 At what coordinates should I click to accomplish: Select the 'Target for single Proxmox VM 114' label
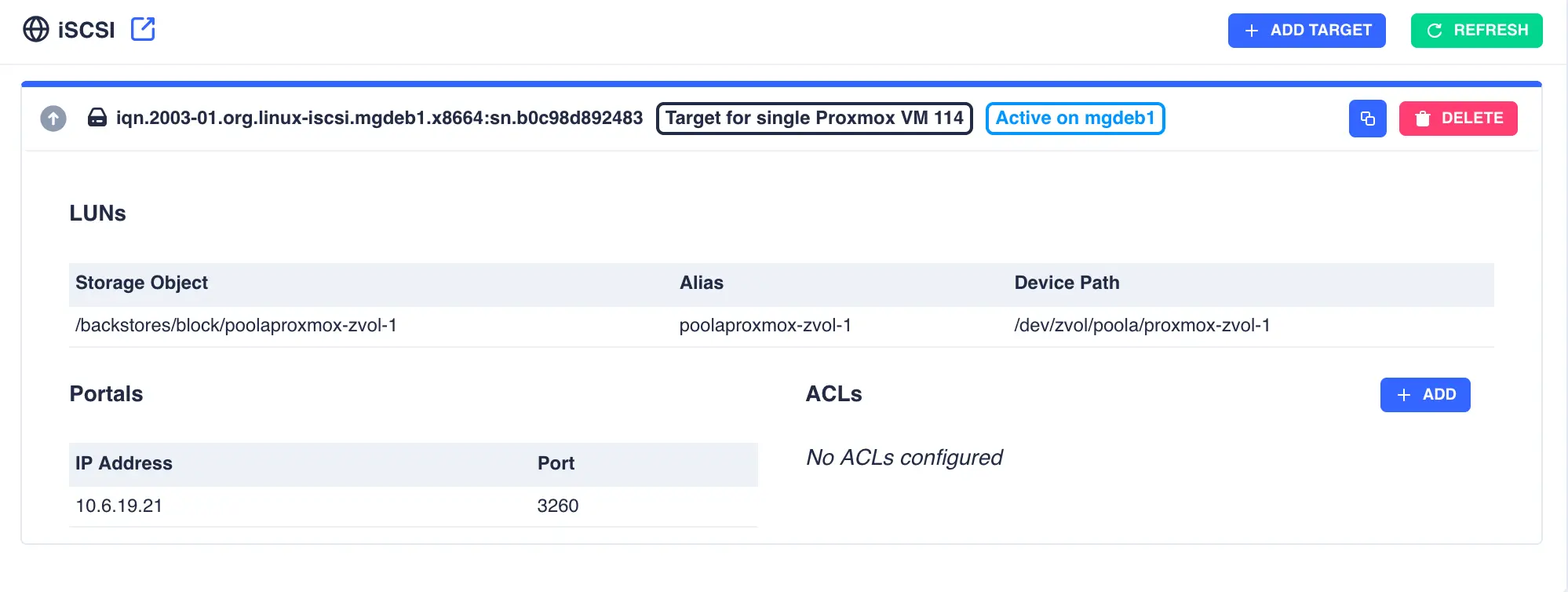[814, 119]
